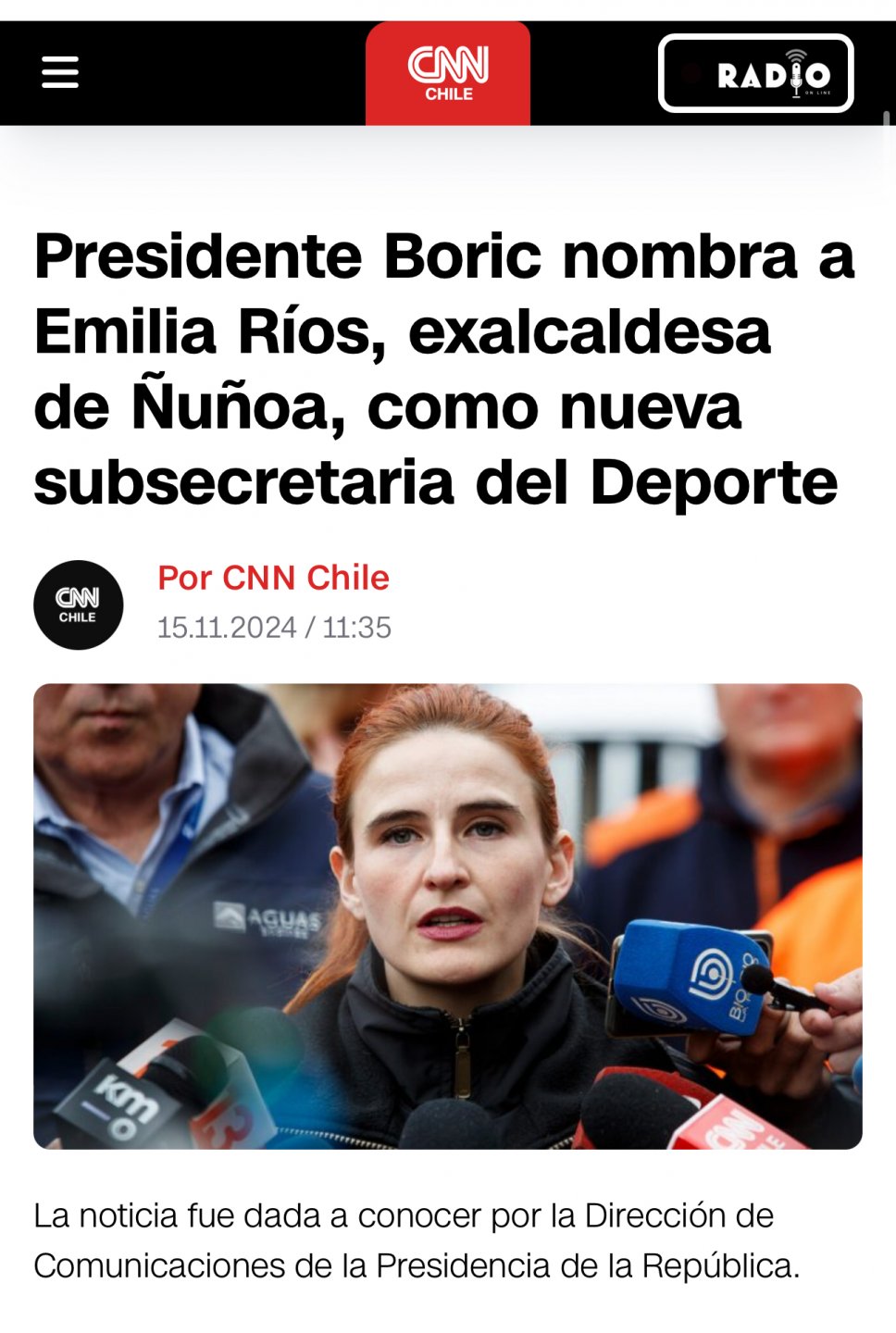Click the 15.11.2024 publication date
The height and width of the screenshot is (1333, 896).
click(x=227, y=628)
